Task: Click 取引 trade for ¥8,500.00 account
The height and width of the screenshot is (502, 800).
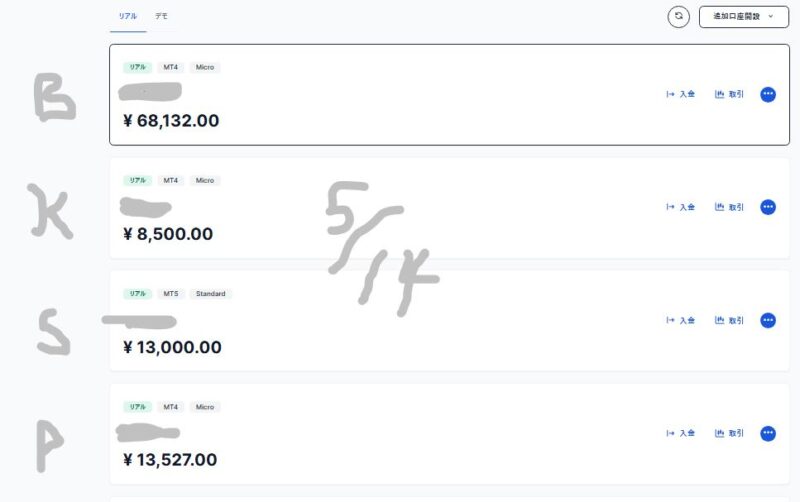Action: (729, 207)
